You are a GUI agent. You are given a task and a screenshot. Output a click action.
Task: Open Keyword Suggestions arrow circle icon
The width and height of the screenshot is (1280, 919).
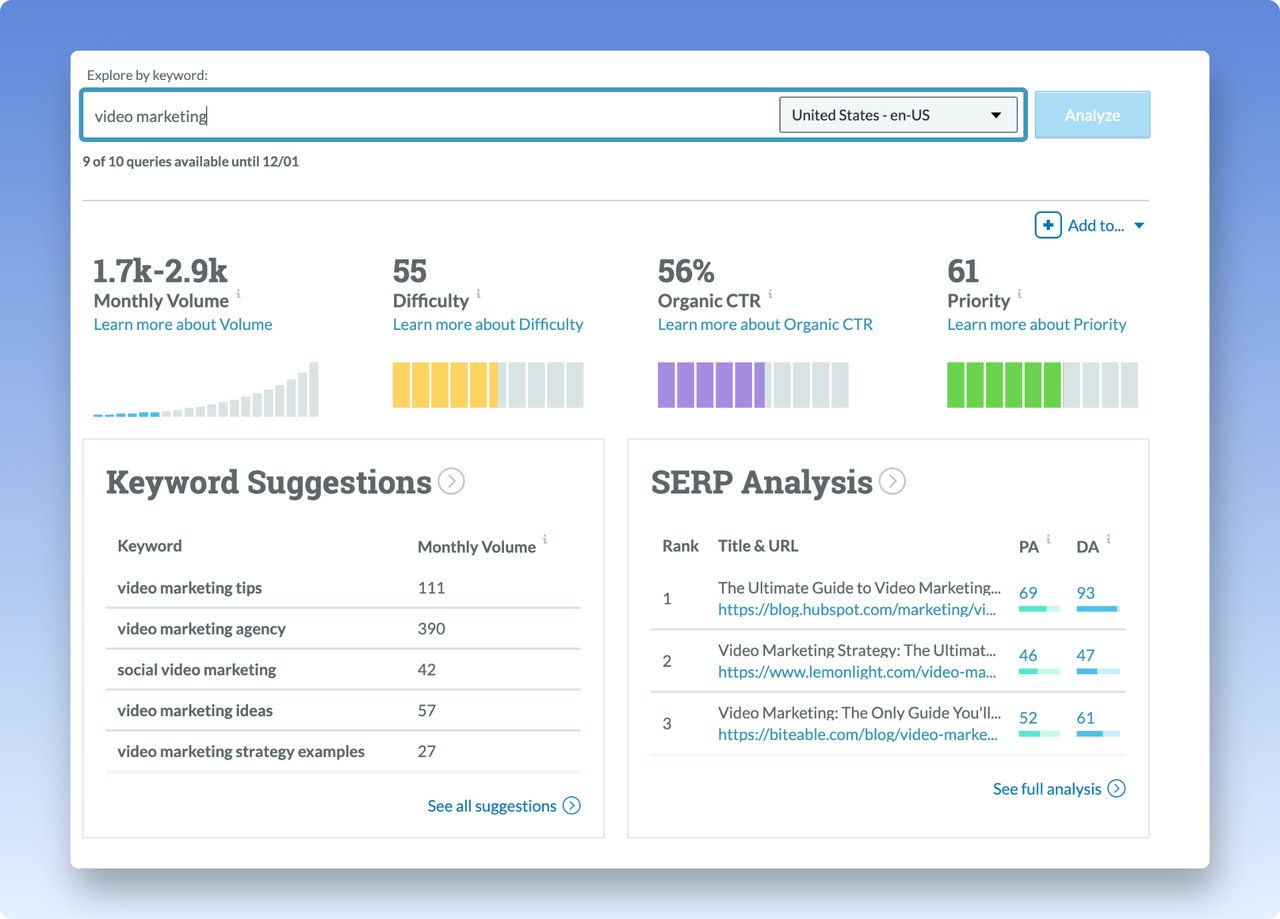pos(452,482)
